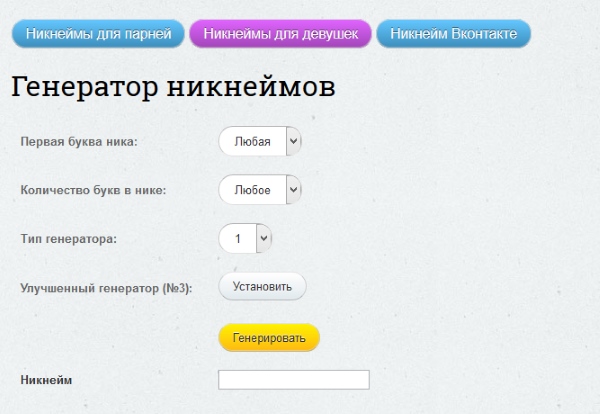This screenshot has width=600, height=414.
Task: Select the 'Любая' first letter combo box
Action: [252, 142]
